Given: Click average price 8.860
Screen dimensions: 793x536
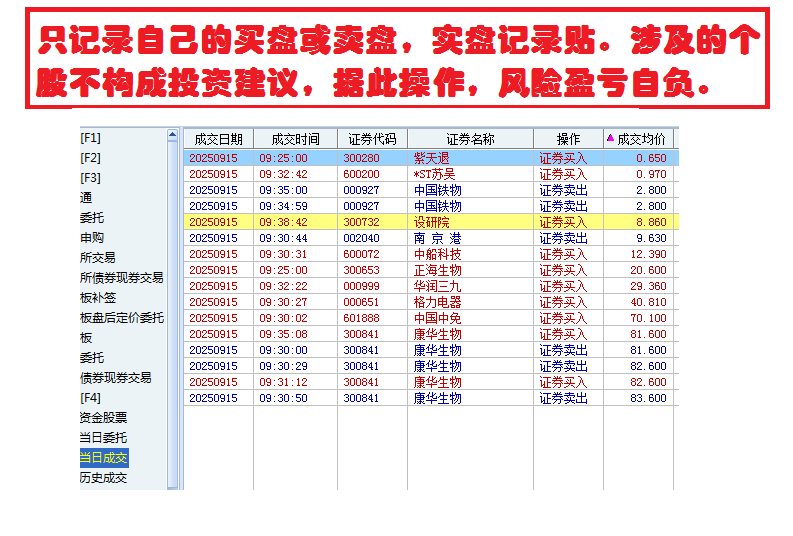Looking at the screenshot, I should 651,222.
